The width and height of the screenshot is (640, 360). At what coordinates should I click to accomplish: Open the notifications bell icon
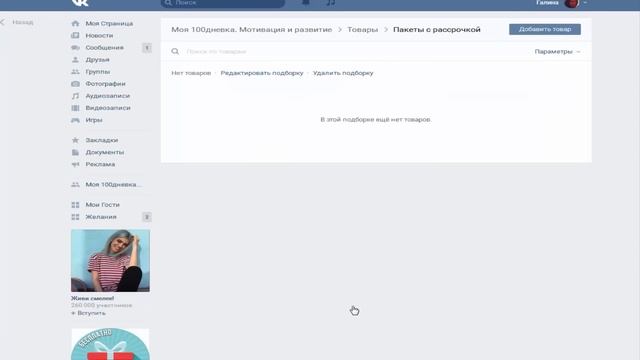click(306, 2)
